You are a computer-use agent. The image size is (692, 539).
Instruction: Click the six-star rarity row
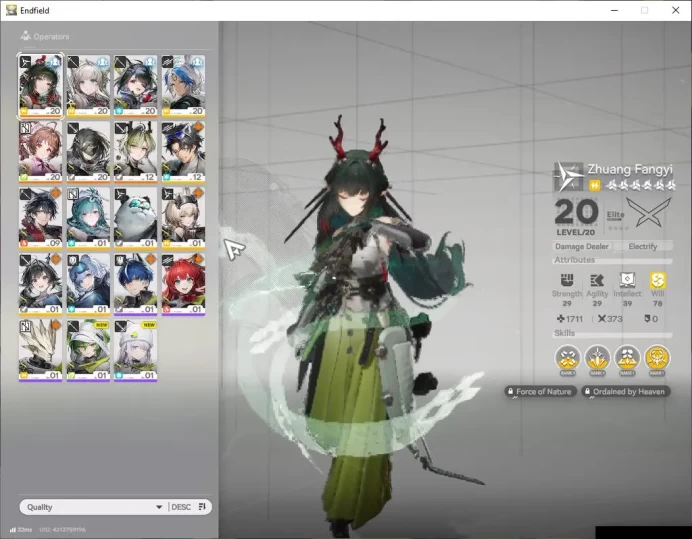[x=640, y=185]
